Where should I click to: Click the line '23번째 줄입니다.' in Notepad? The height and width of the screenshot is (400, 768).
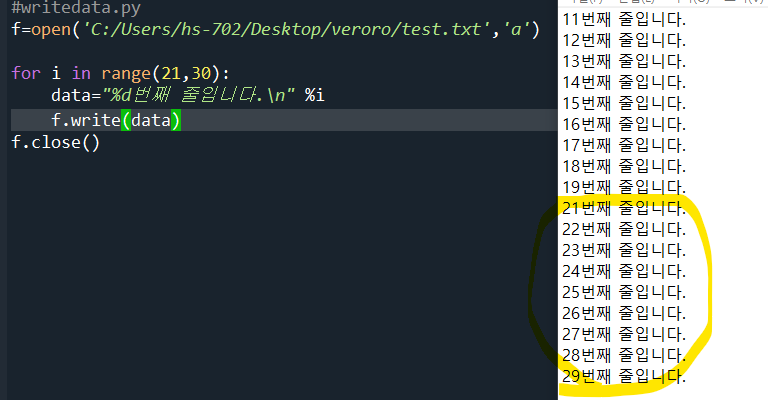(624, 251)
